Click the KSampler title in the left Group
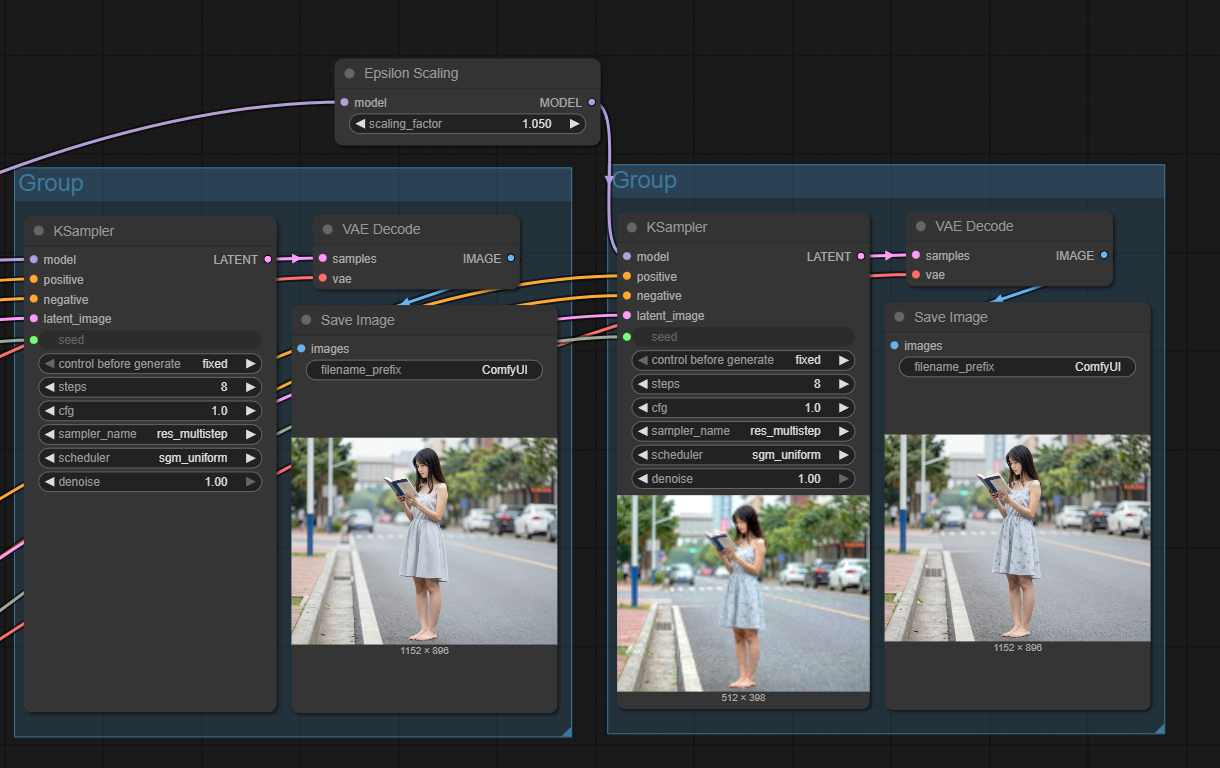This screenshot has height=768, width=1220. 84,231
